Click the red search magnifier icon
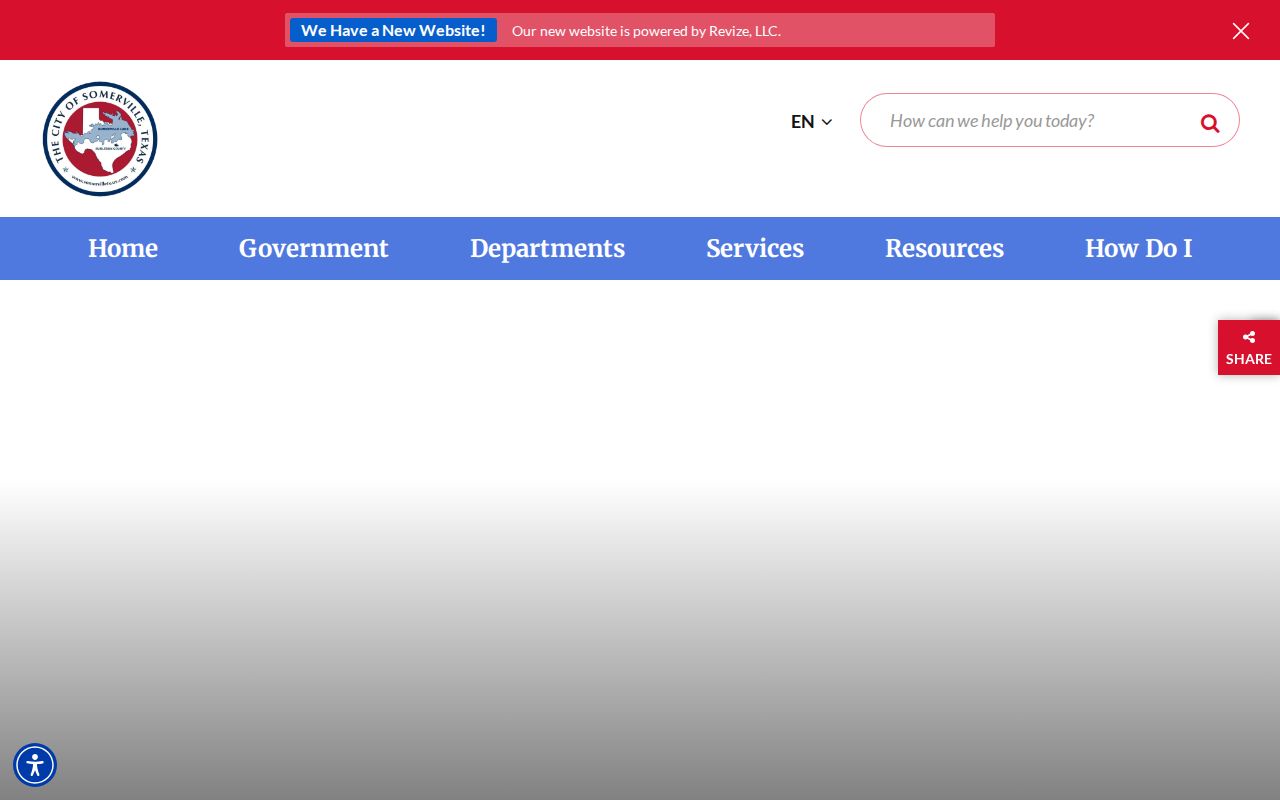The image size is (1280, 800). click(x=1210, y=123)
